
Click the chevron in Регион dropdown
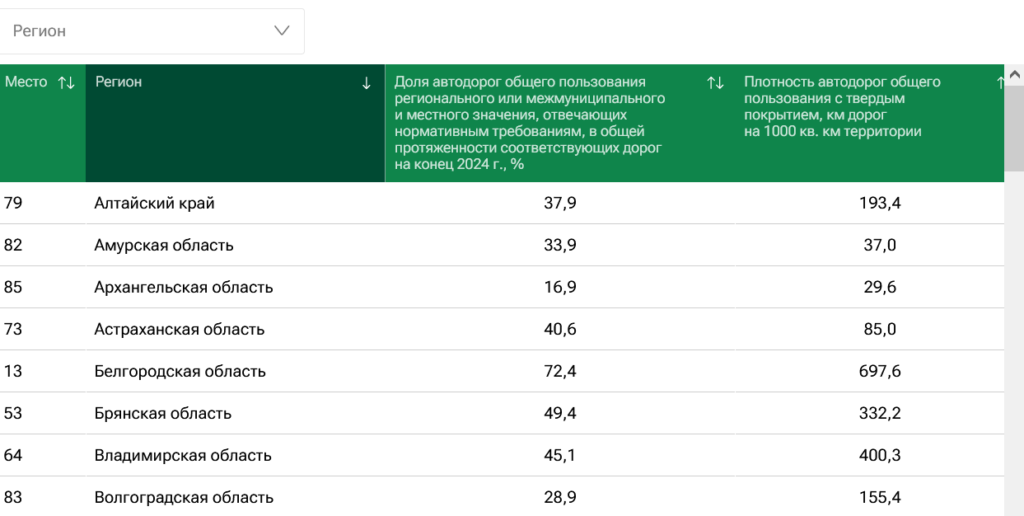click(281, 31)
